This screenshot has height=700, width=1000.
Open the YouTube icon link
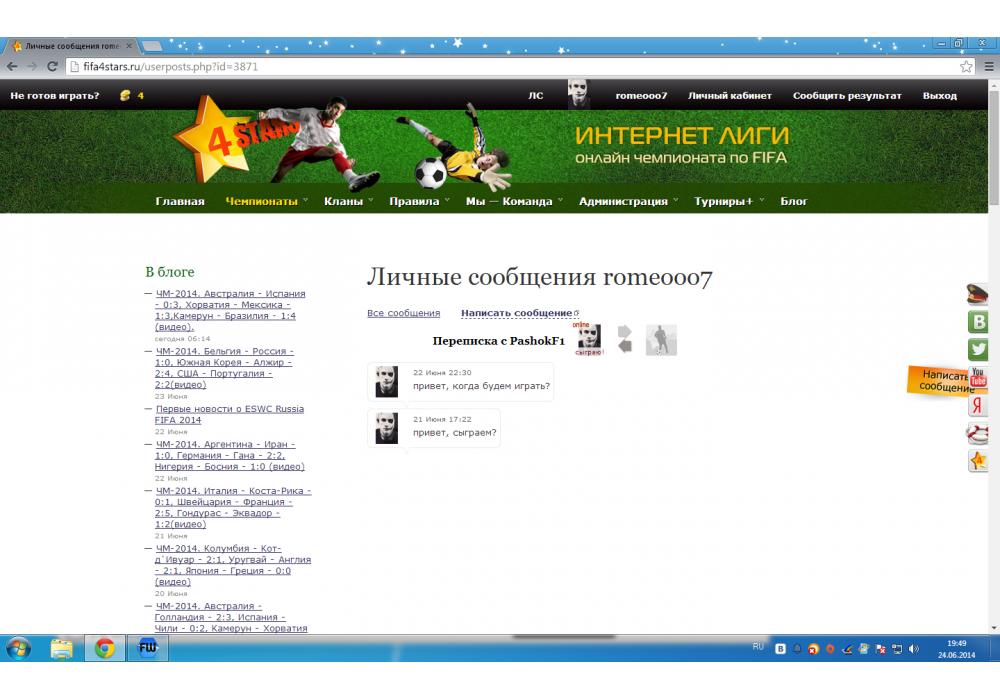coord(978,378)
